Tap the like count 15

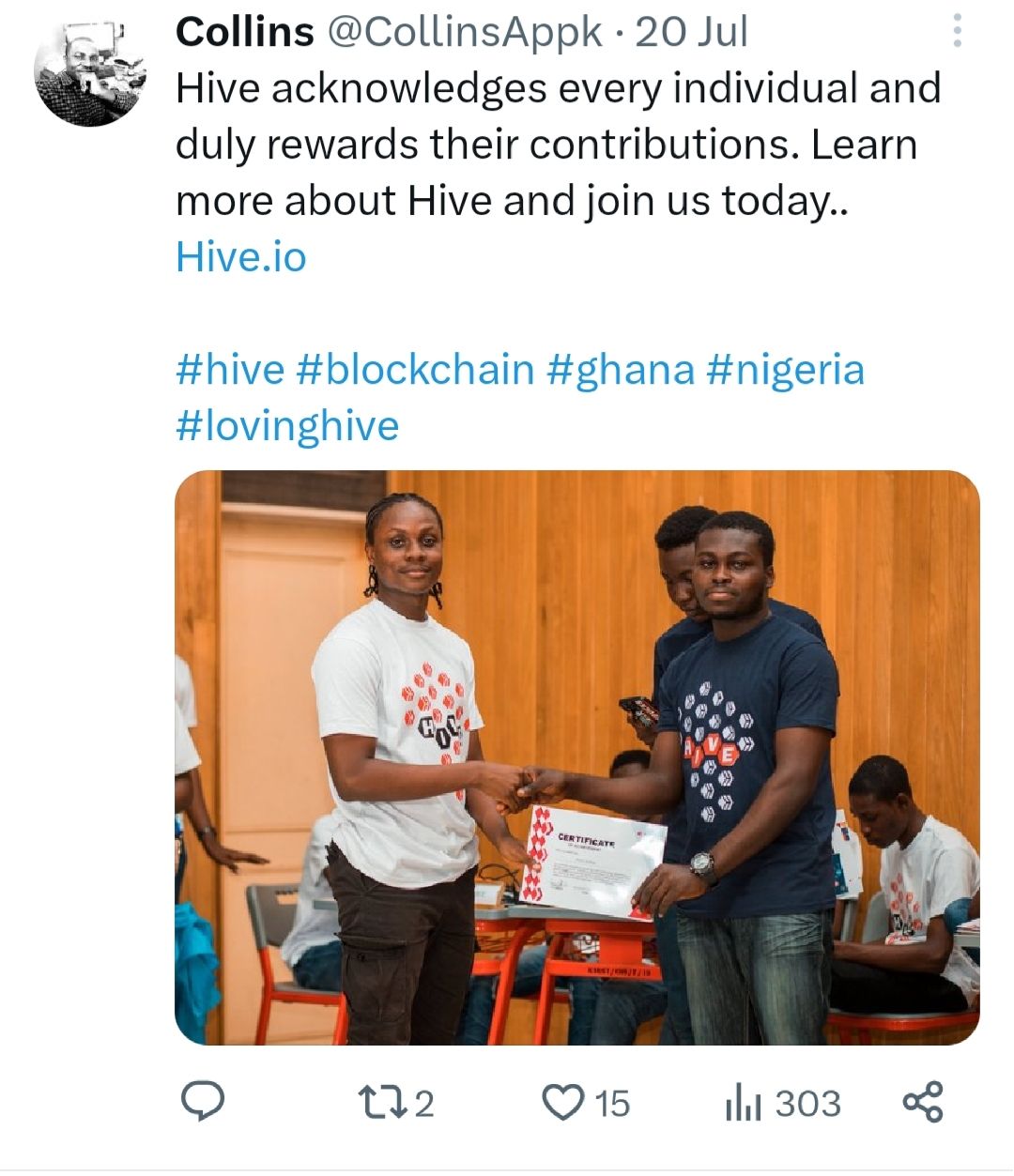point(612,1104)
